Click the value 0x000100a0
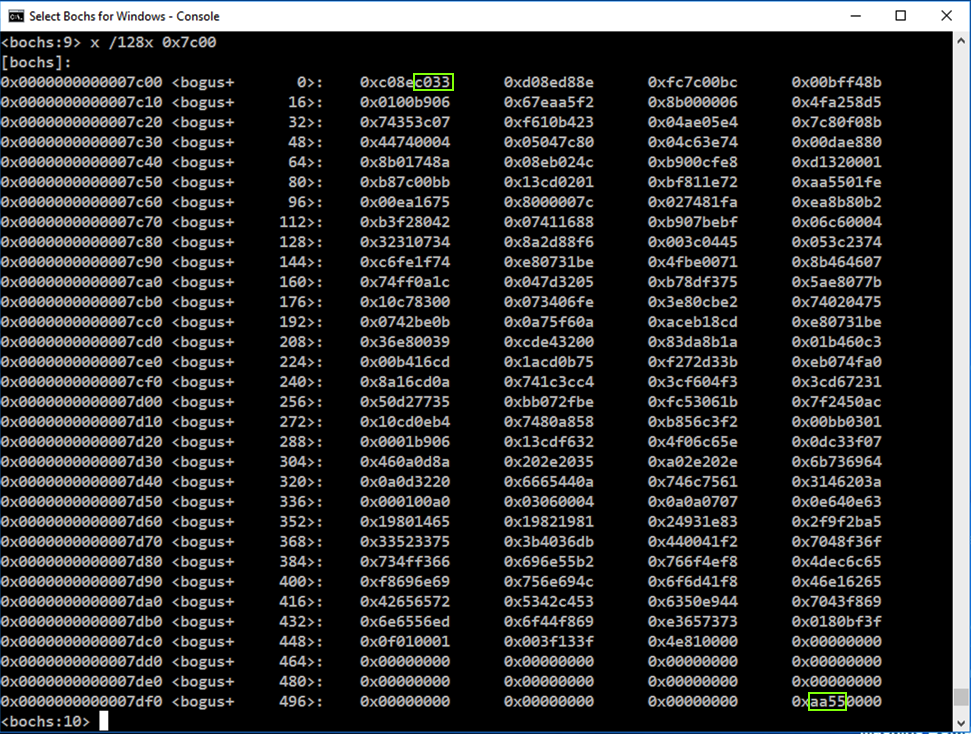971x734 pixels. pos(405,502)
